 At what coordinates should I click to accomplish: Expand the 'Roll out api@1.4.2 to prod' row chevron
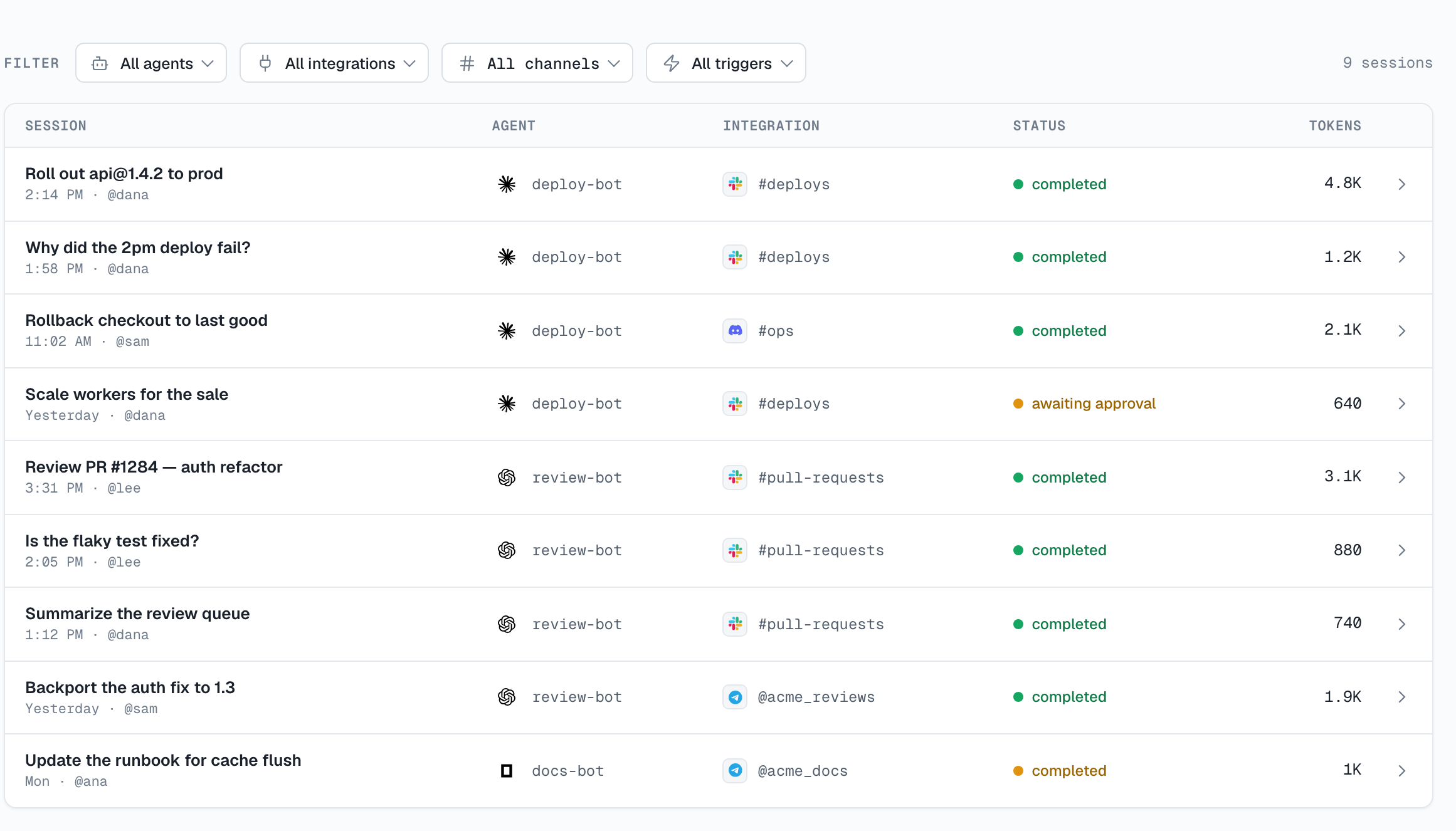click(x=1402, y=184)
